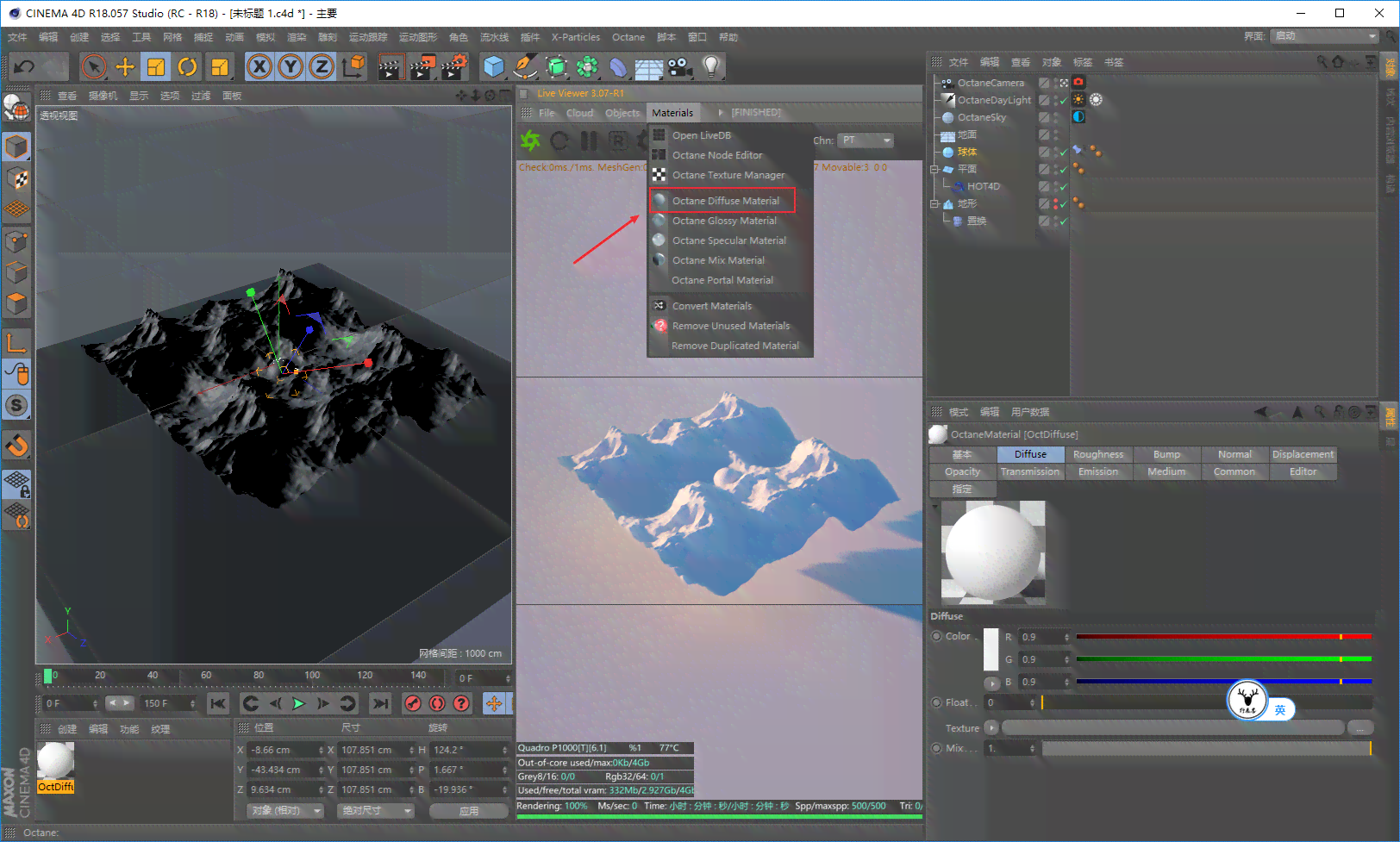Click render to picture viewer icon
This screenshot has height=842, width=1400.
coord(422,66)
